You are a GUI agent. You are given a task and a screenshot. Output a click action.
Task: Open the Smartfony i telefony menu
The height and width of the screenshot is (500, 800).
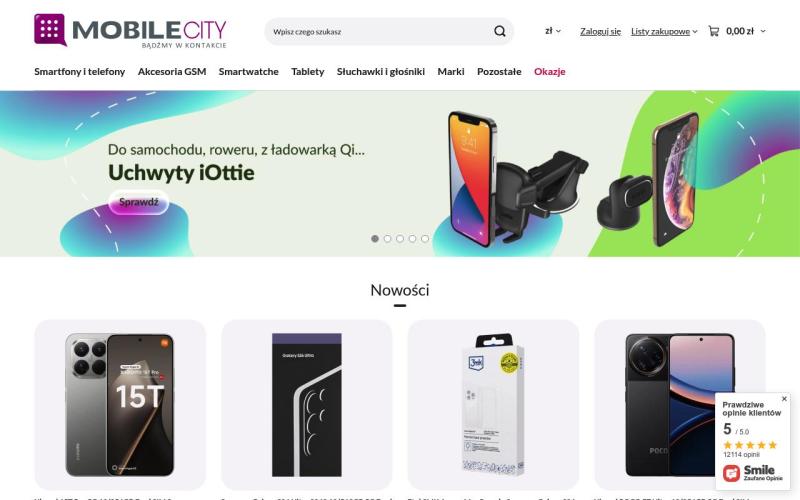coord(80,71)
